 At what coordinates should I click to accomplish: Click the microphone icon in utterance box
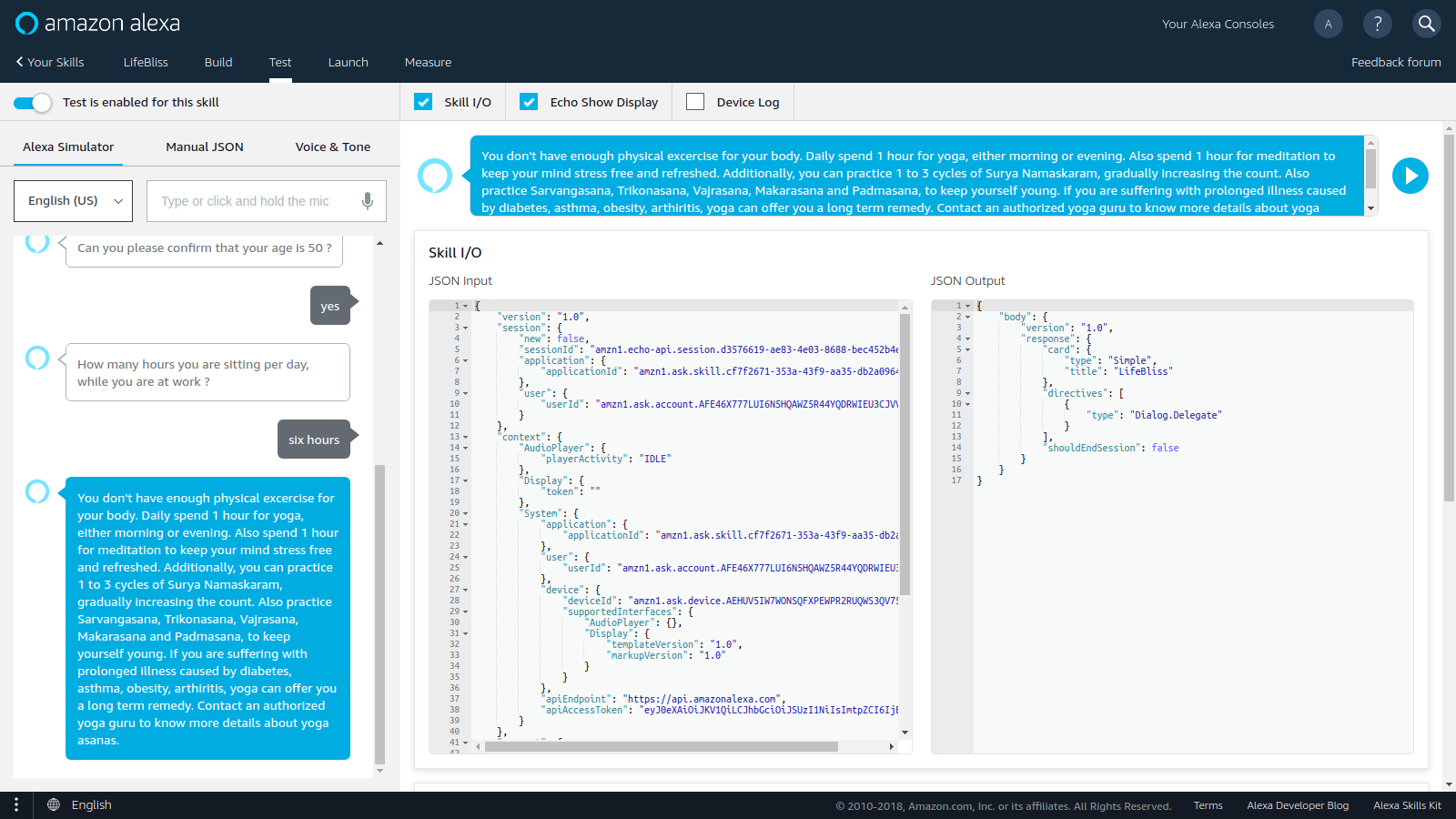point(368,201)
